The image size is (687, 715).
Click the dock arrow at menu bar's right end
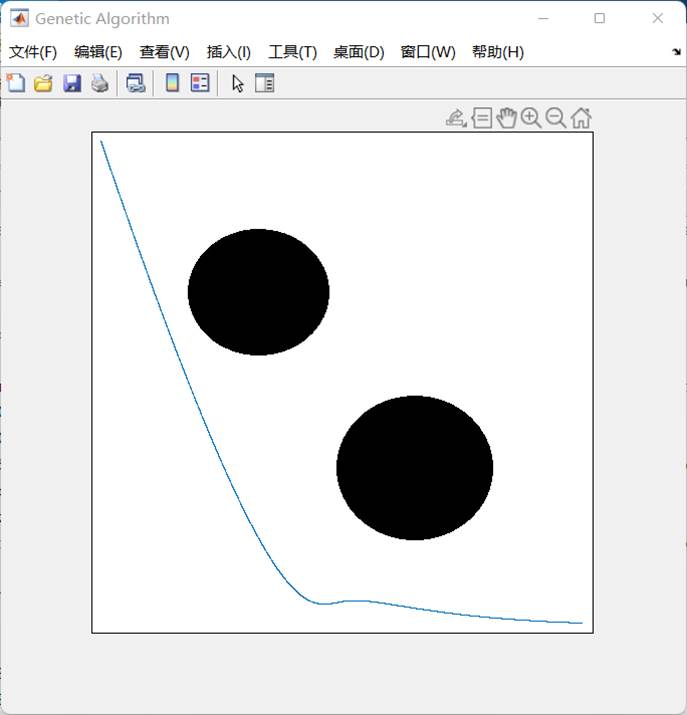point(676,52)
